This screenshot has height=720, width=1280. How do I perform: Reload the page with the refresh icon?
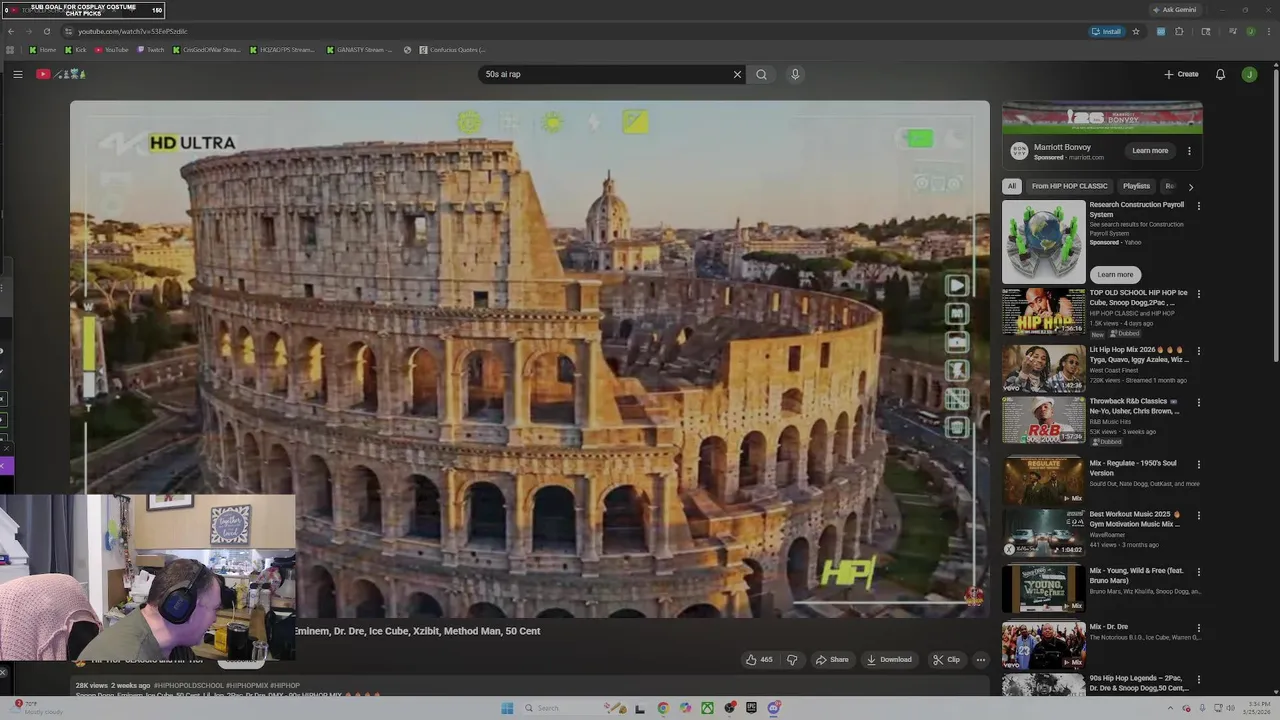46,31
